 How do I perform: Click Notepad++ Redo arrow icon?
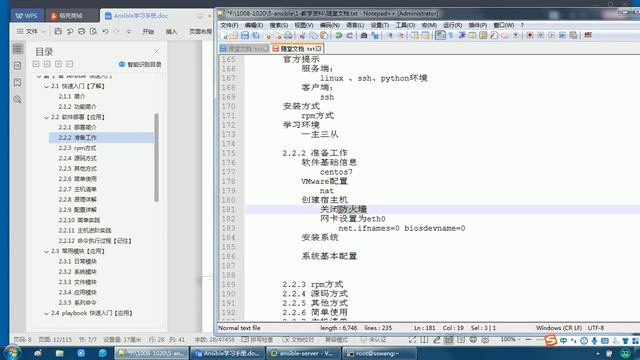[x=350, y=36]
